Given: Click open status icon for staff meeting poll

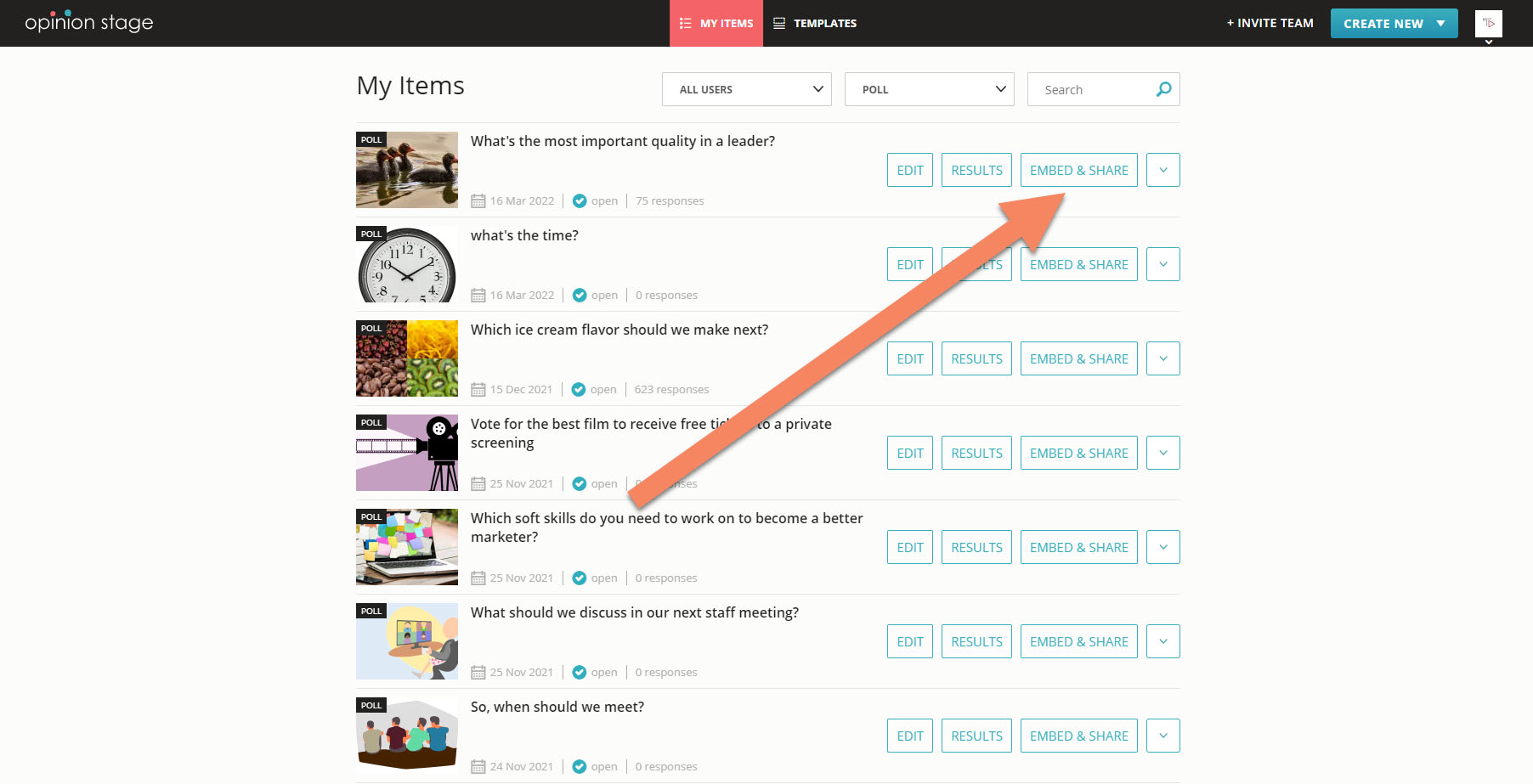Looking at the screenshot, I should (x=580, y=673).
